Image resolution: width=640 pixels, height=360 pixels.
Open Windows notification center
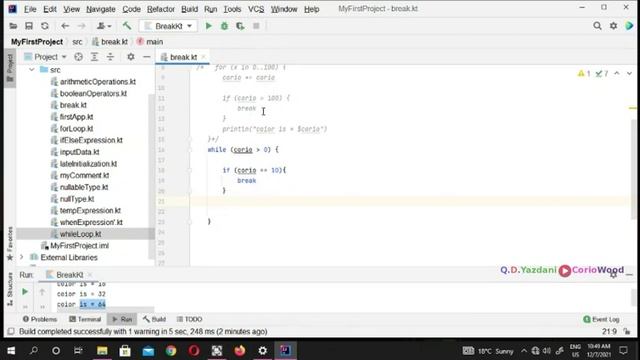(623, 351)
